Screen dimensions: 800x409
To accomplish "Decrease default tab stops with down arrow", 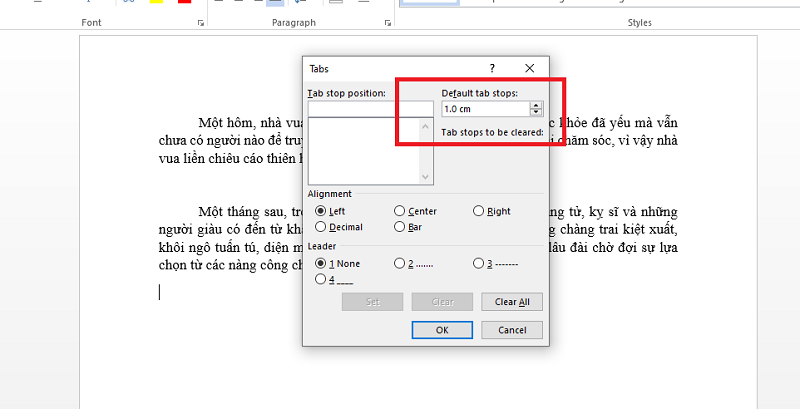I will [x=536, y=112].
